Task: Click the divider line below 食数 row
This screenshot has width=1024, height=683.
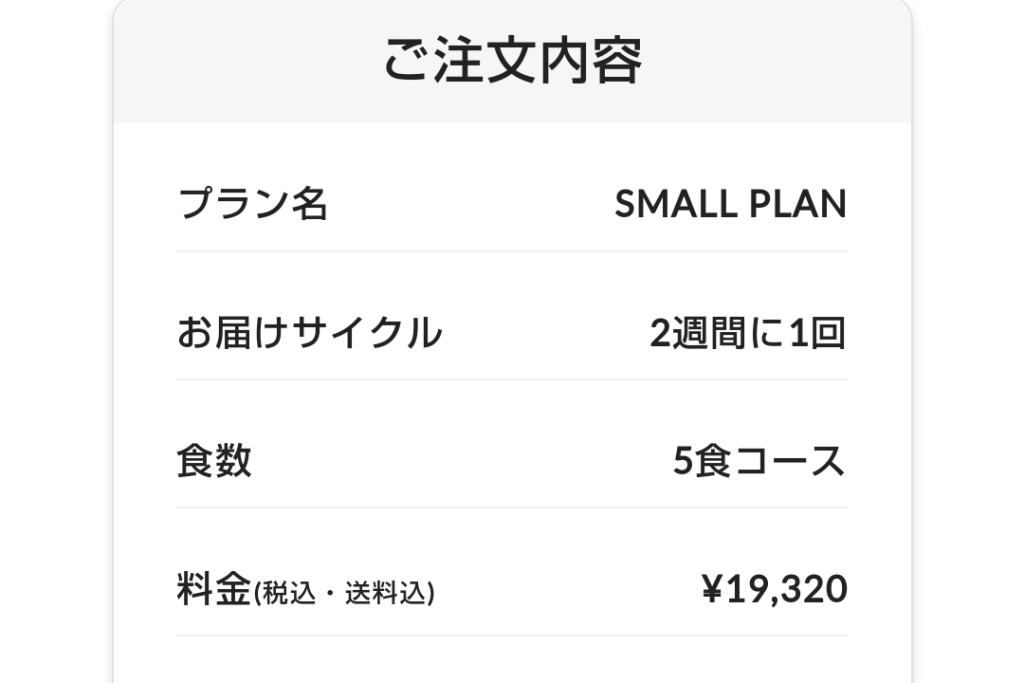Action: [512, 507]
